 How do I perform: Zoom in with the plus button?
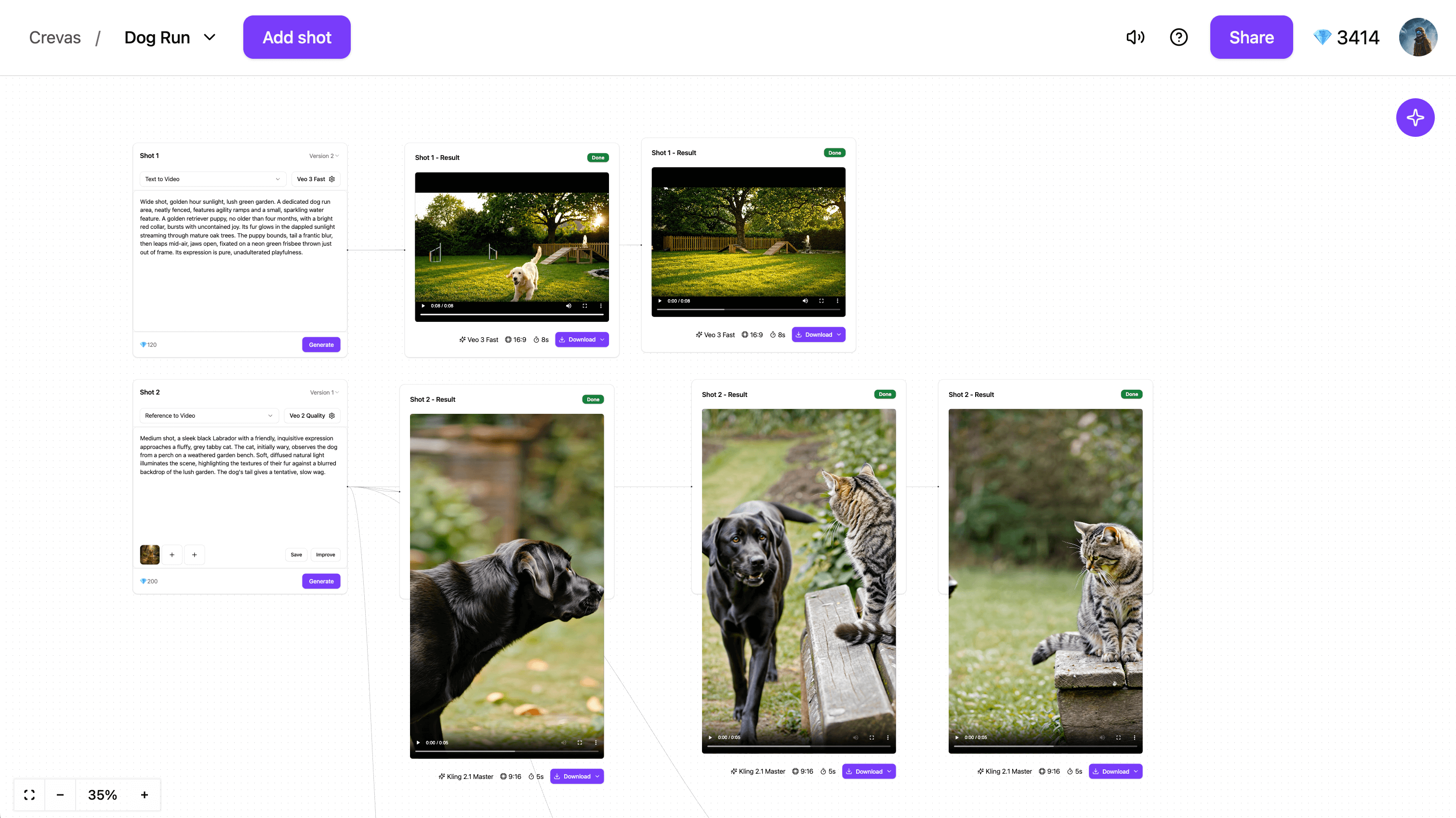click(x=144, y=795)
